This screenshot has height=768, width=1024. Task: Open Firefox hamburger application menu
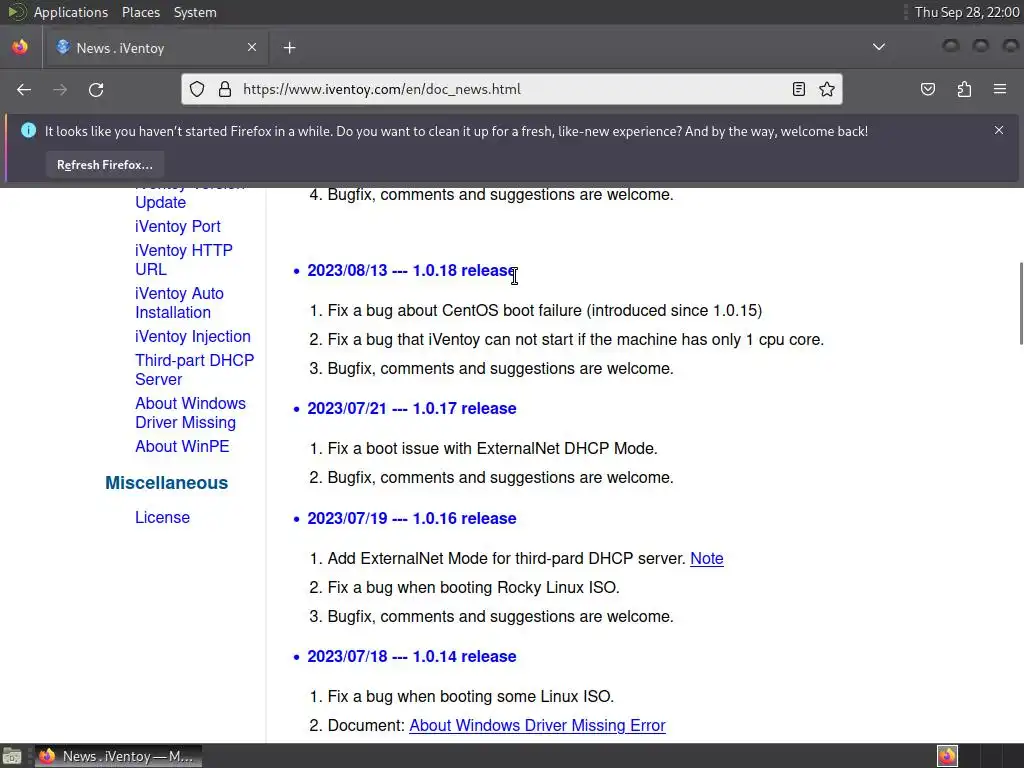1000,89
